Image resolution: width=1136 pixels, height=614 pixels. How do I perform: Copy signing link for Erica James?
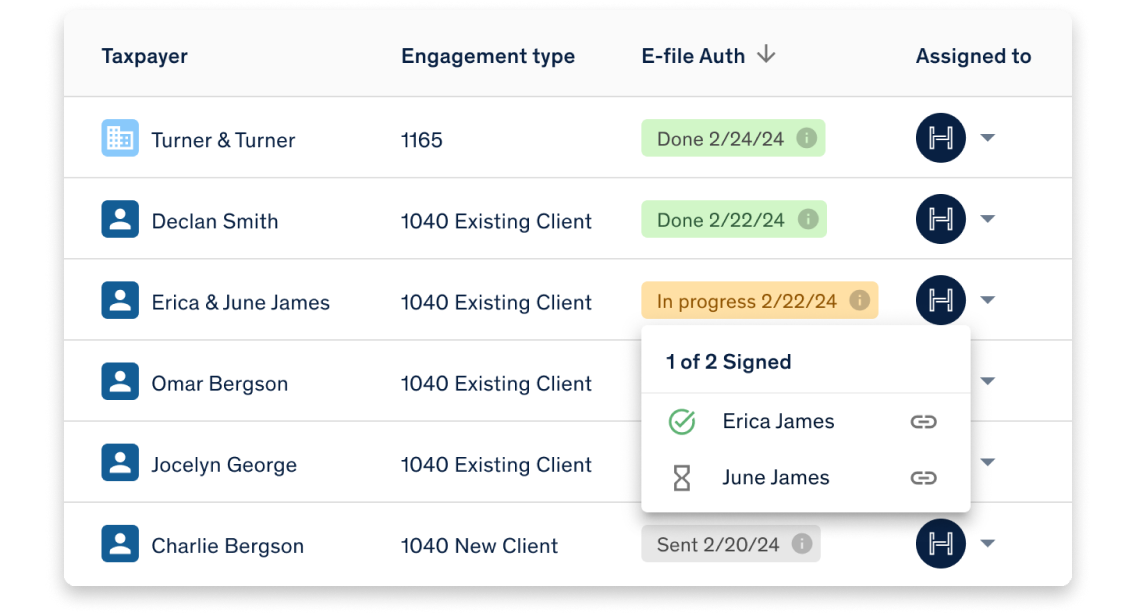coord(923,421)
